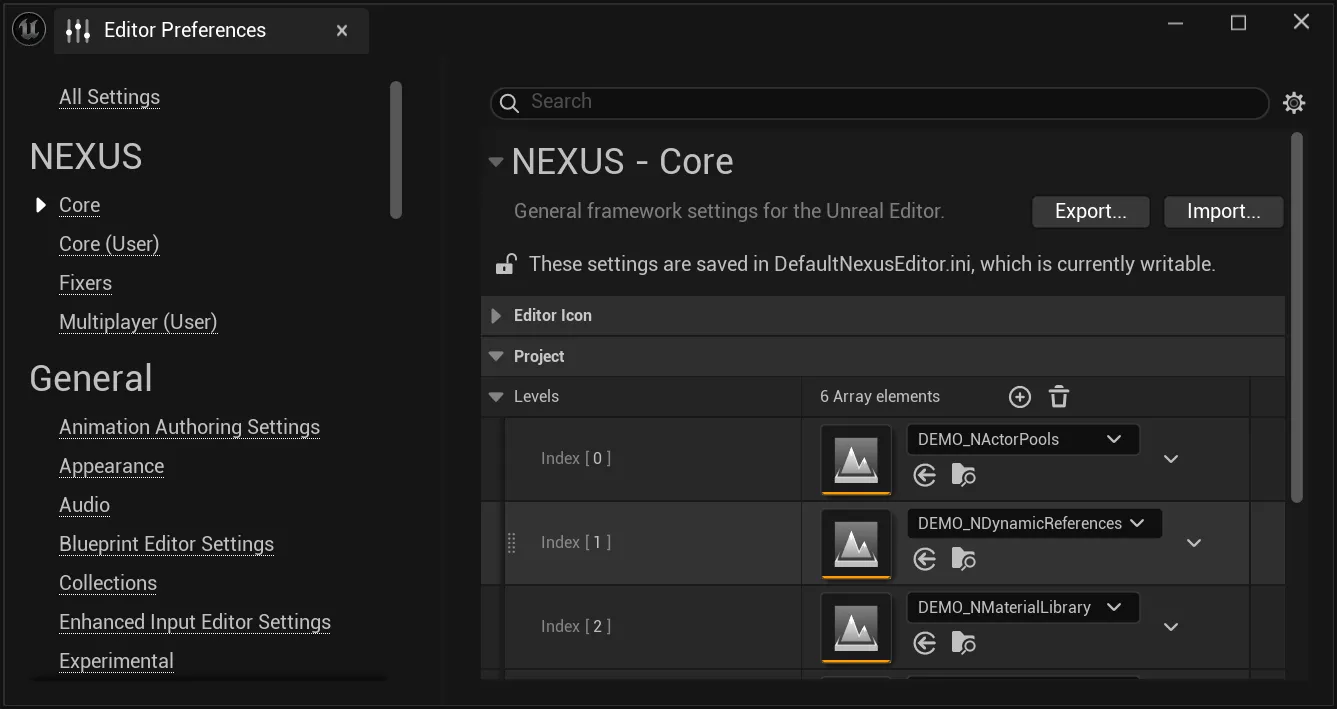Click the Unreal Engine logo icon
Viewport: 1337px width, 709px height.
click(x=28, y=28)
